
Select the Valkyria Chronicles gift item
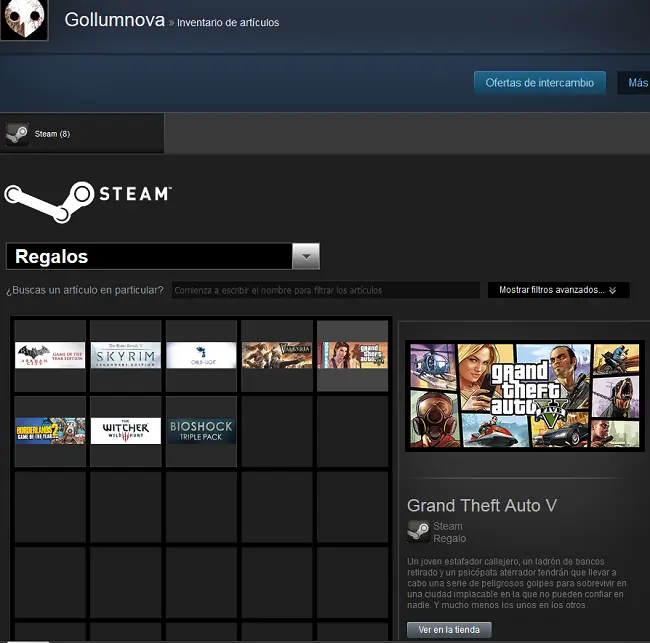coord(277,355)
